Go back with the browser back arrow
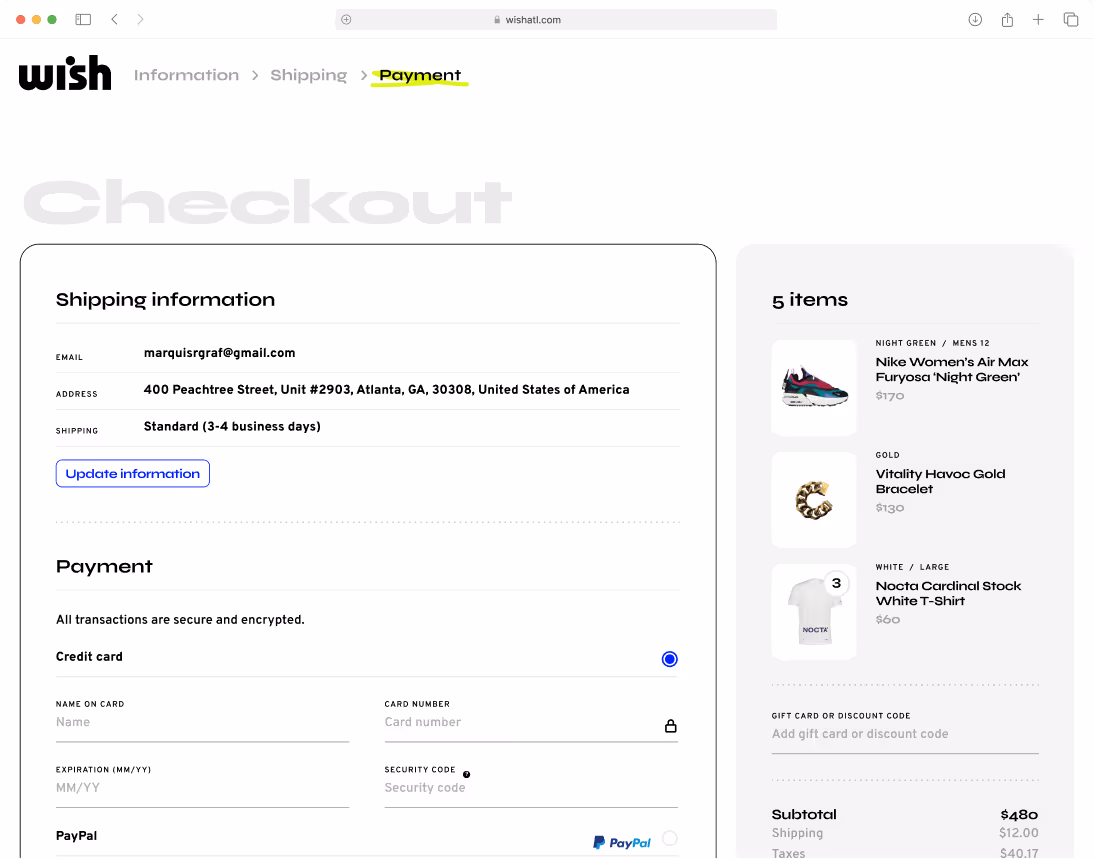 coord(114,20)
